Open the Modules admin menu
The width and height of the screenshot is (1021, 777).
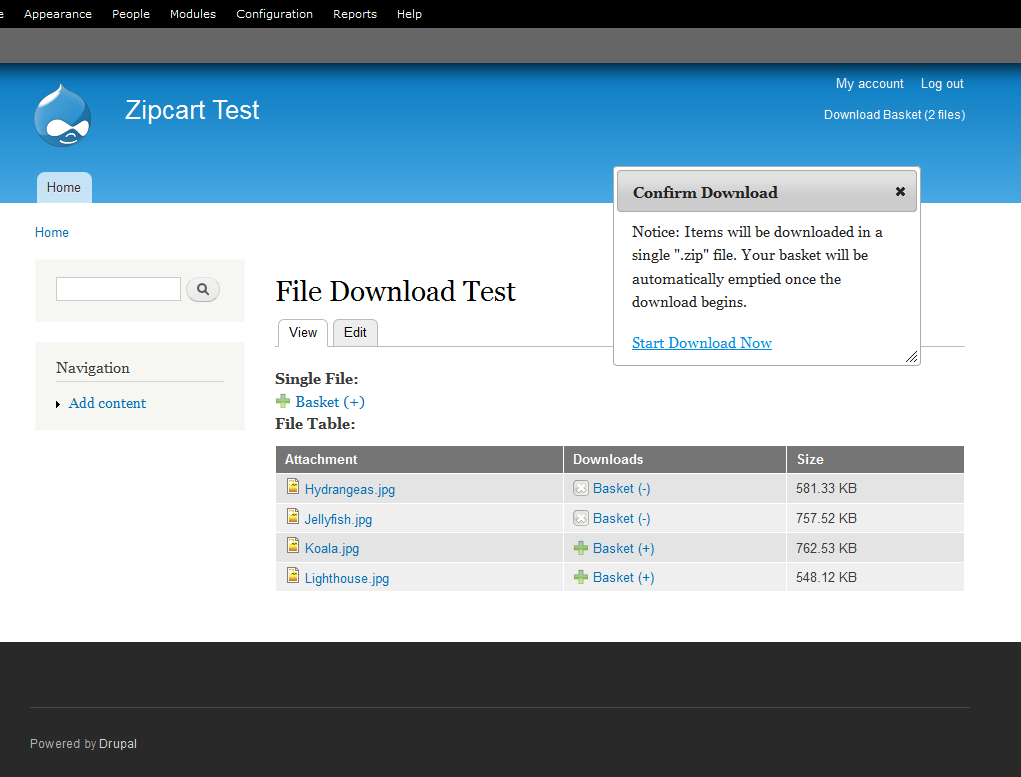tap(193, 14)
